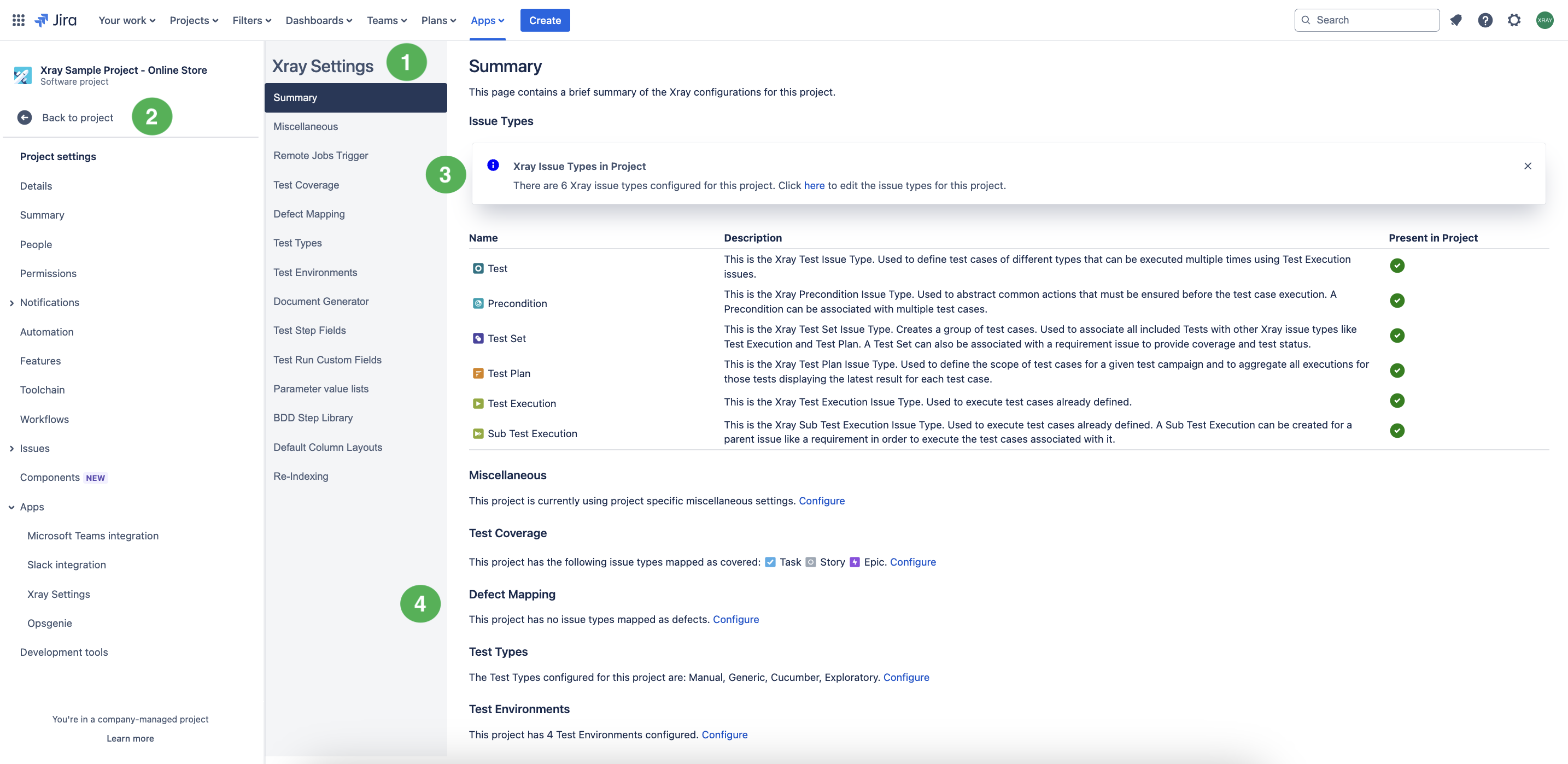Screen dimensions: 1568x764
Task: Open the Dashboards dropdown
Action: pyautogui.click(x=318, y=20)
